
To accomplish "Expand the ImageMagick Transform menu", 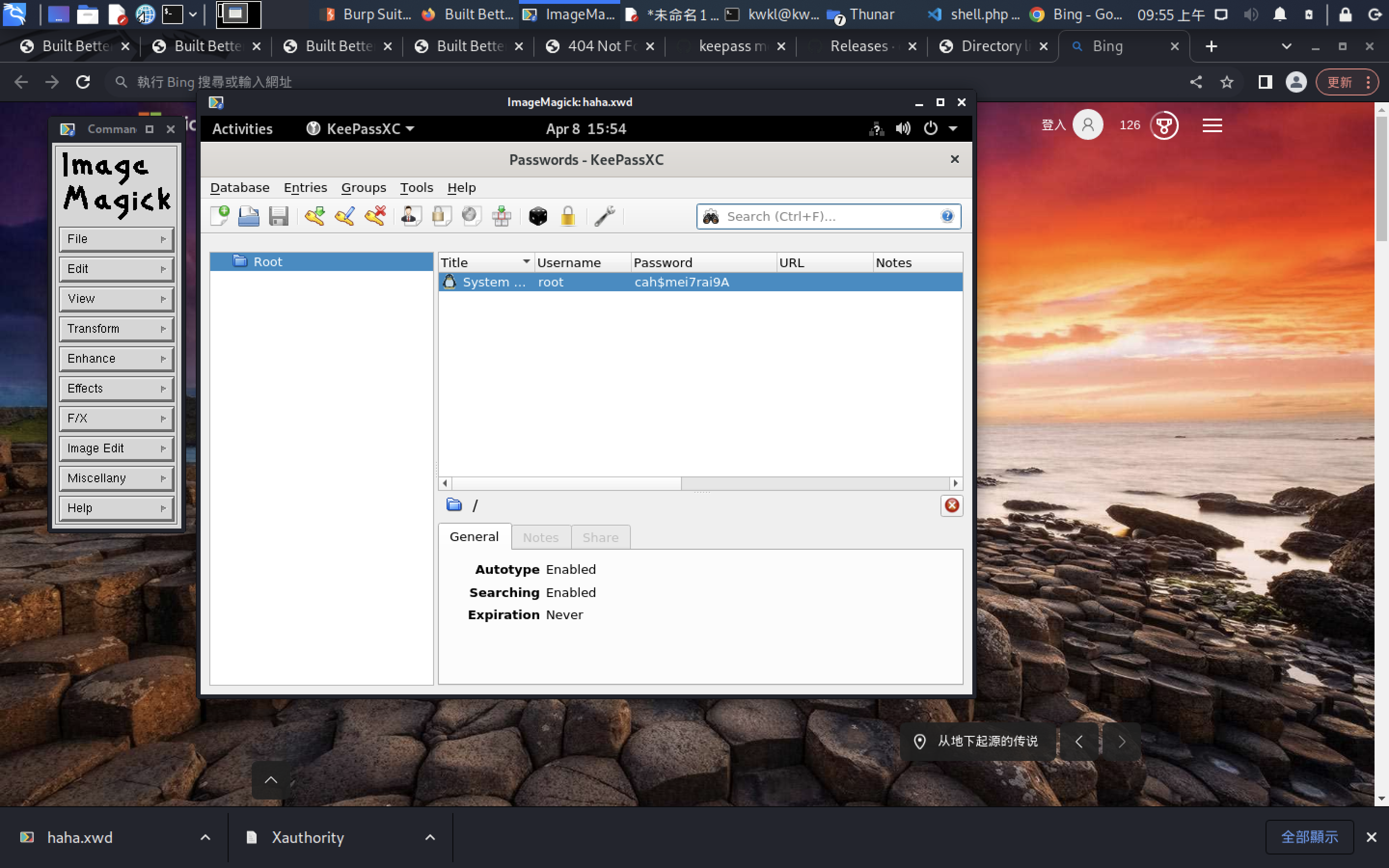I will [117, 328].
